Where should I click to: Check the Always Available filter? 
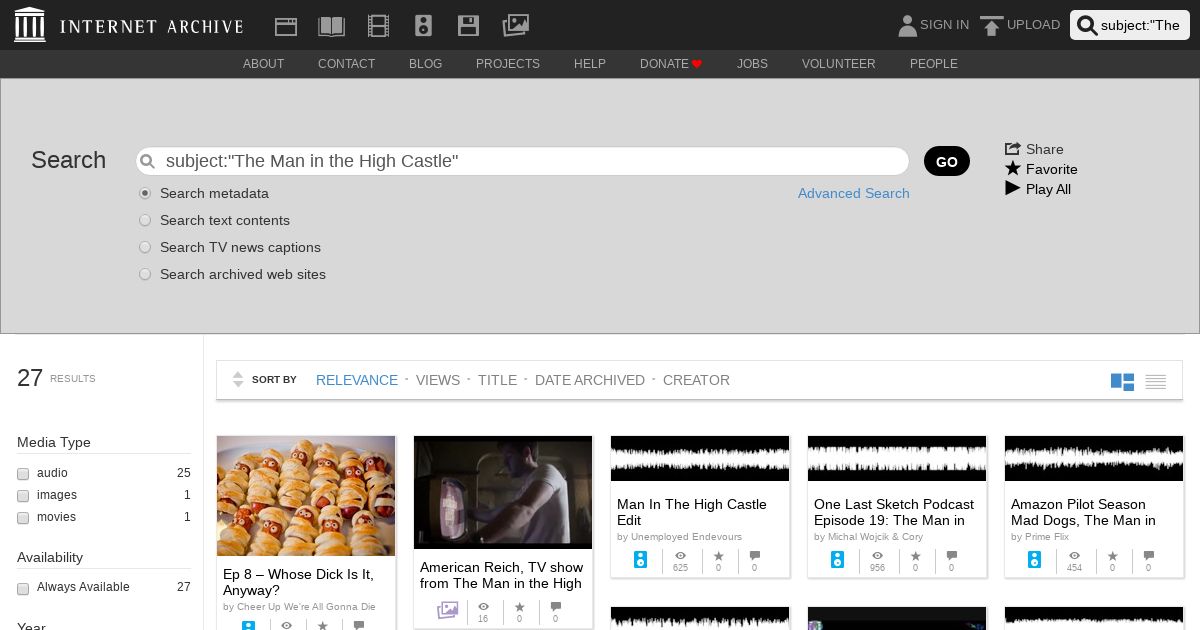(23, 588)
